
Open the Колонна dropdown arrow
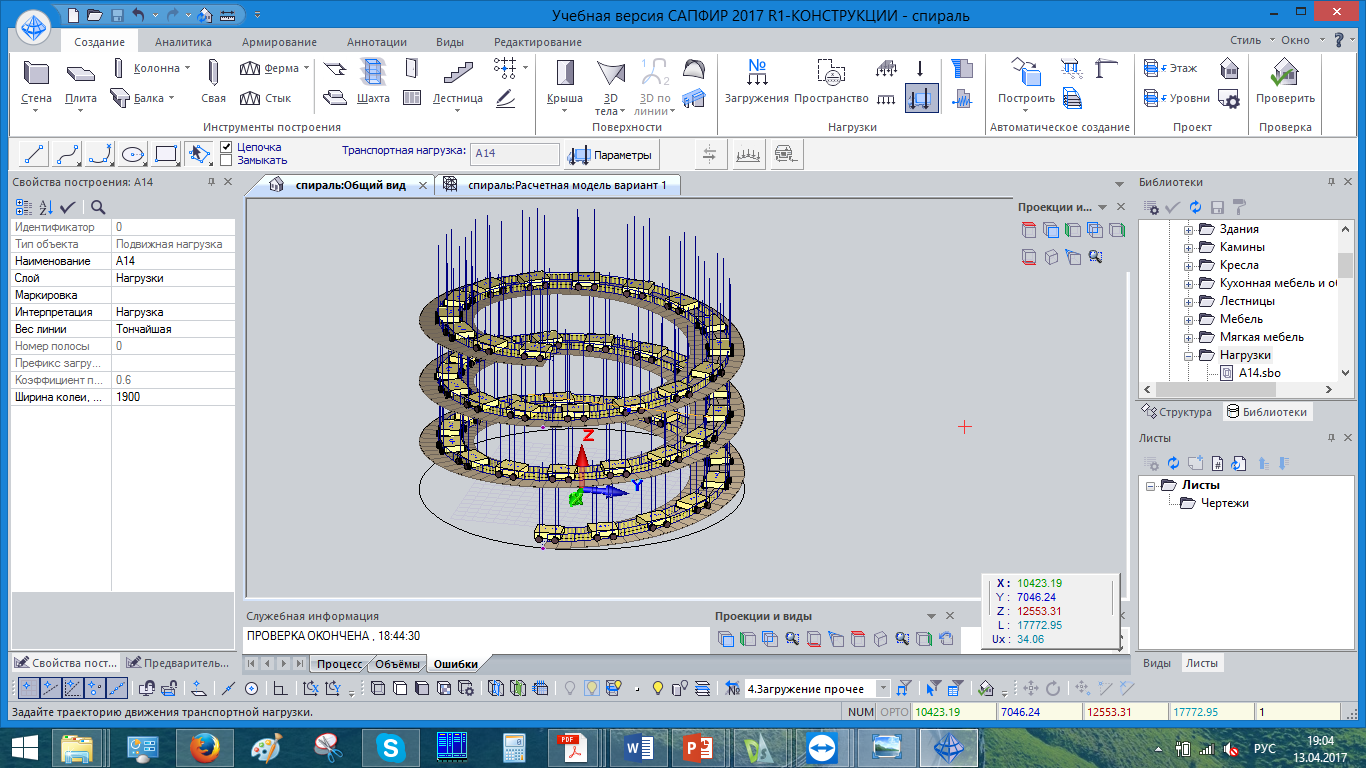(187, 68)
